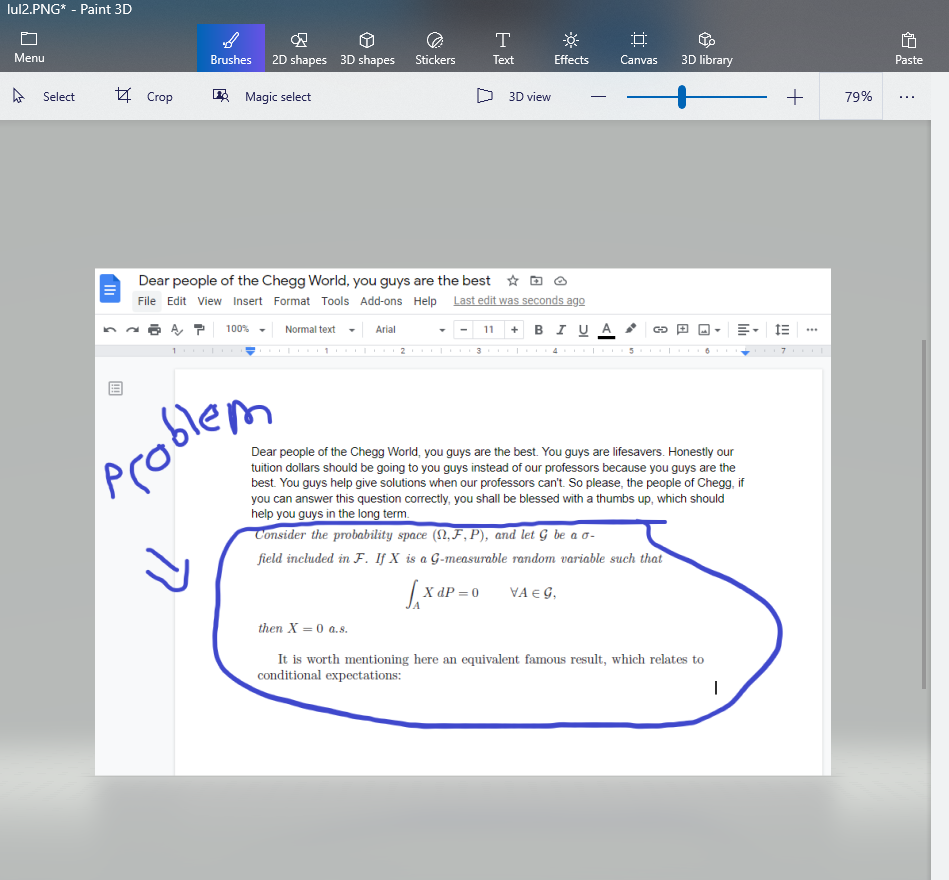Open the Stickers tab
Image resolution: width=949 pixels, height=880 pixels.
(x=435, y=48)
